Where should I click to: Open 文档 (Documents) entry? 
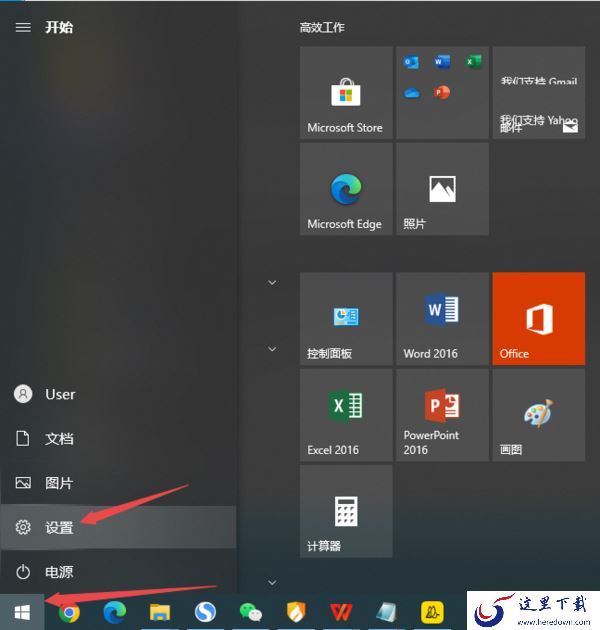(118, 438)
